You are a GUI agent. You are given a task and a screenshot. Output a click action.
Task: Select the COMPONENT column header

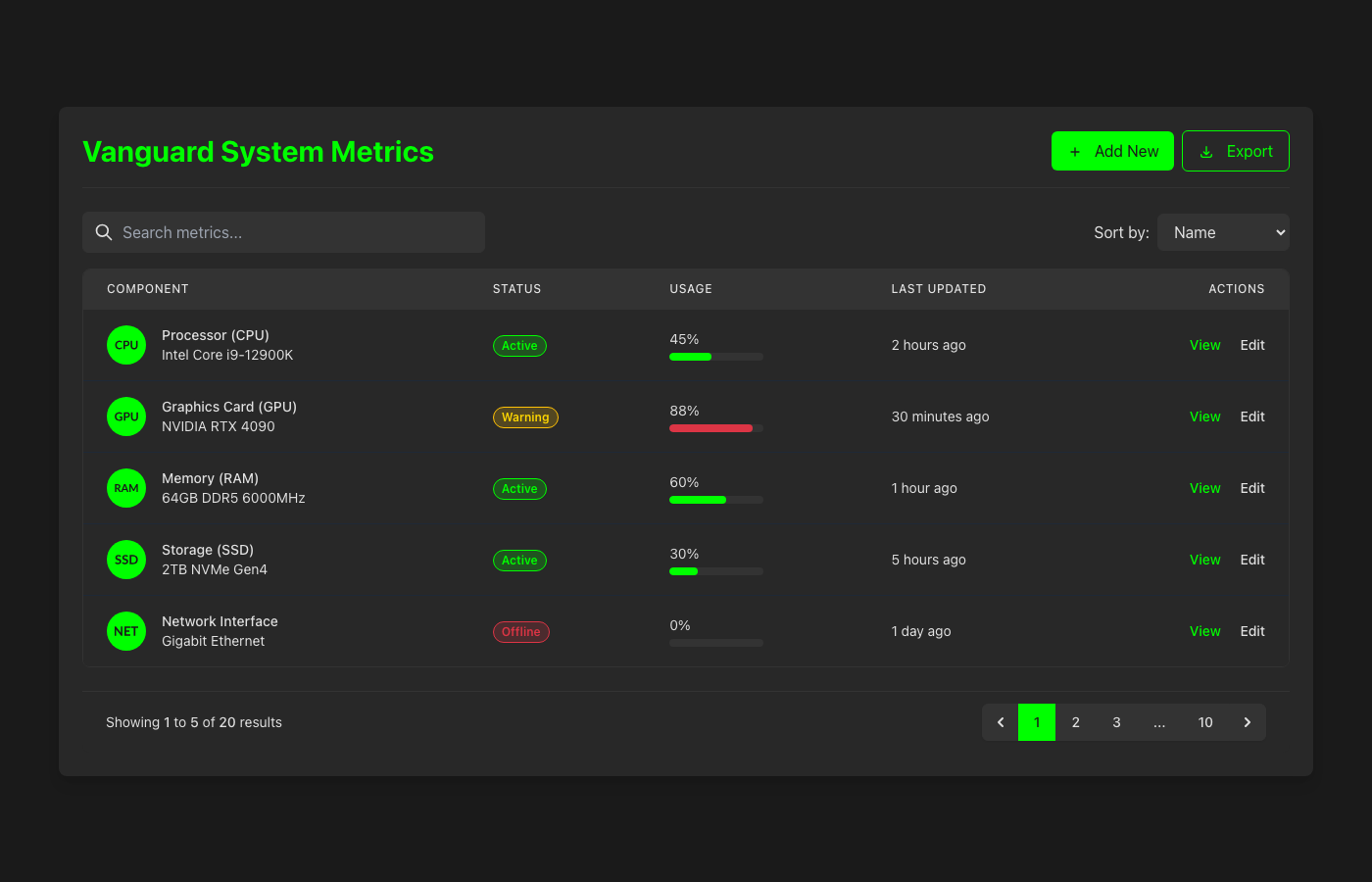point(148,288)
